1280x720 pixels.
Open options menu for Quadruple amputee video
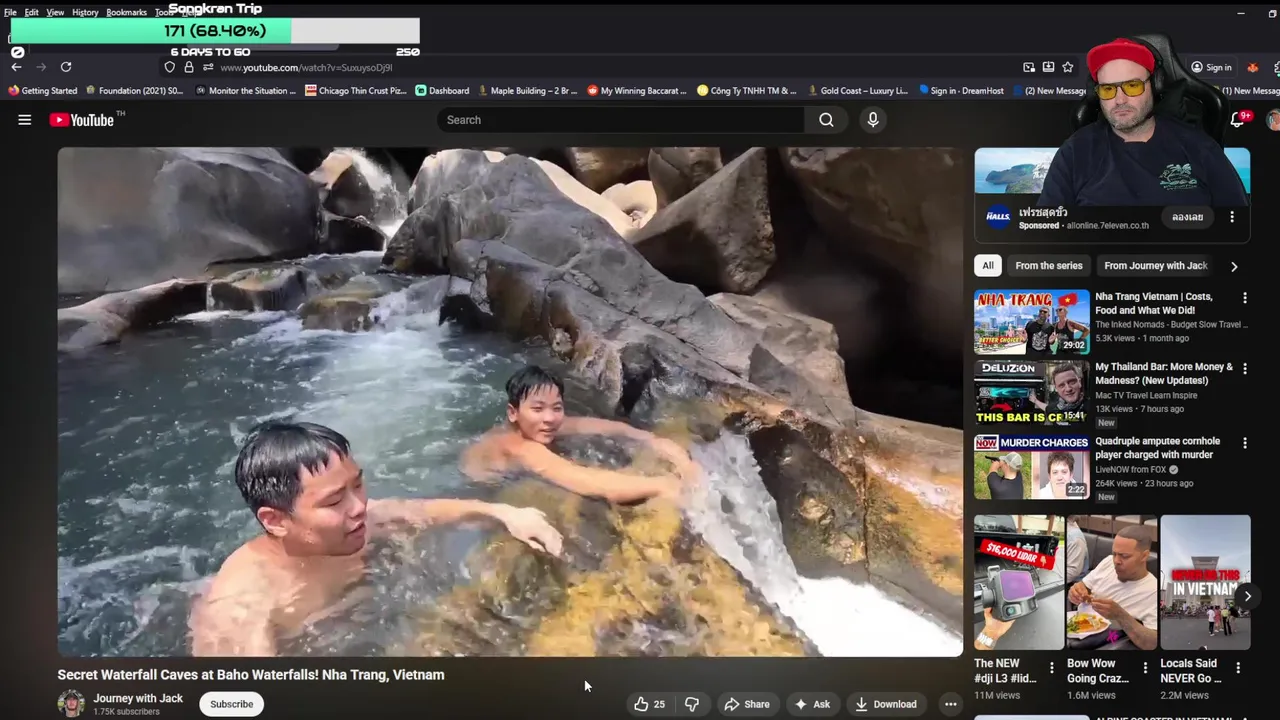(1245, 443)
